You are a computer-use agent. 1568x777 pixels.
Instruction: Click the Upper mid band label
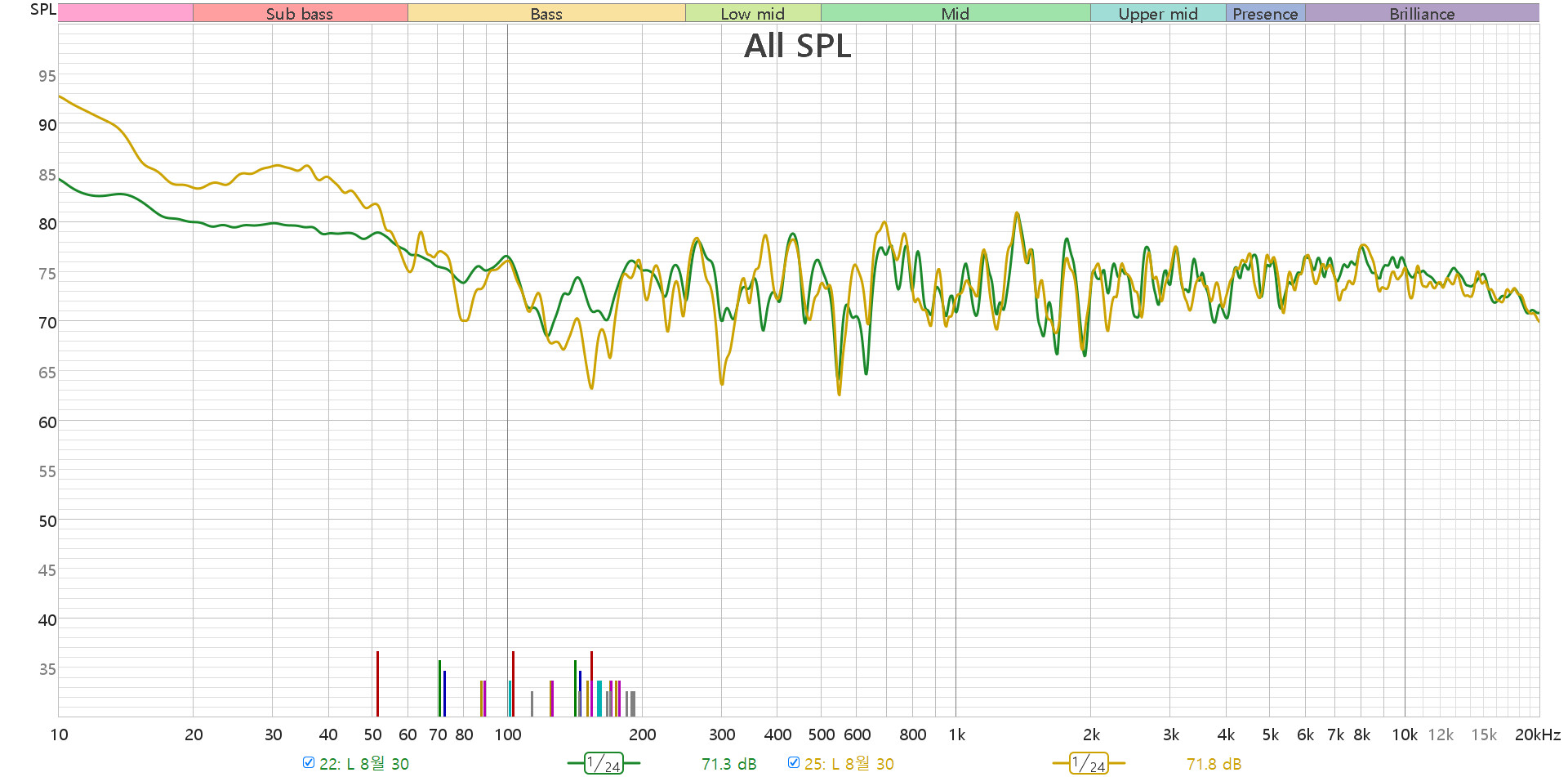click(x=1158, y=13)
